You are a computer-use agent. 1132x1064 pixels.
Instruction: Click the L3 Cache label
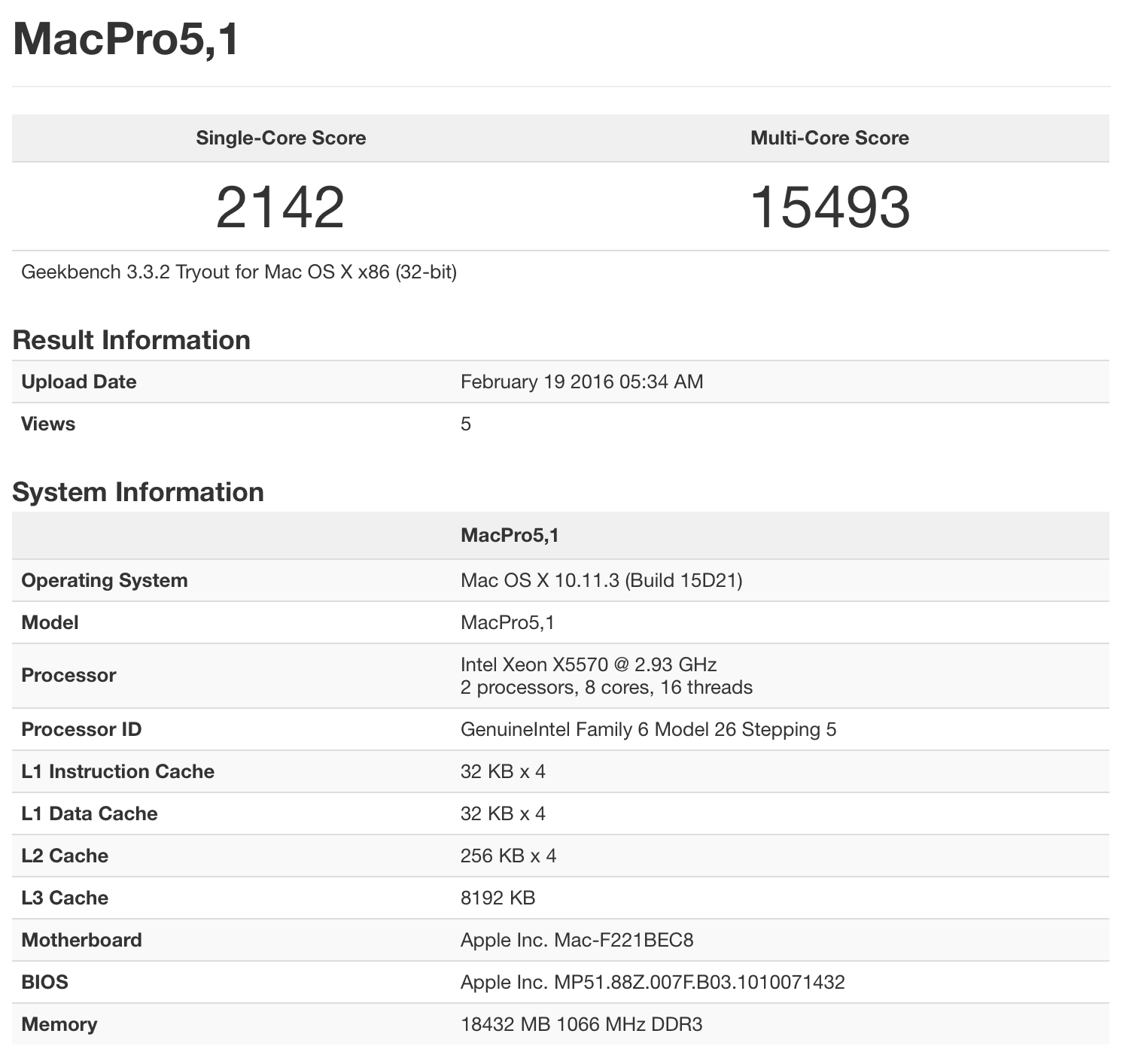coord(65,898)
